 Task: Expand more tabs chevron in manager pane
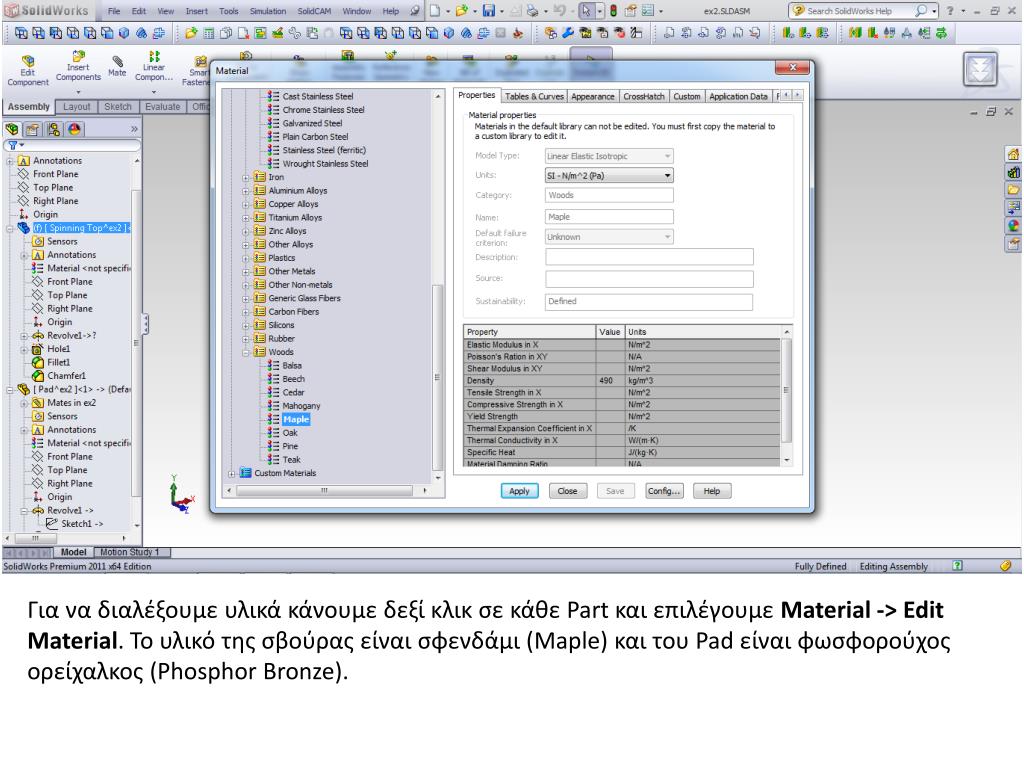click(135, 129)
